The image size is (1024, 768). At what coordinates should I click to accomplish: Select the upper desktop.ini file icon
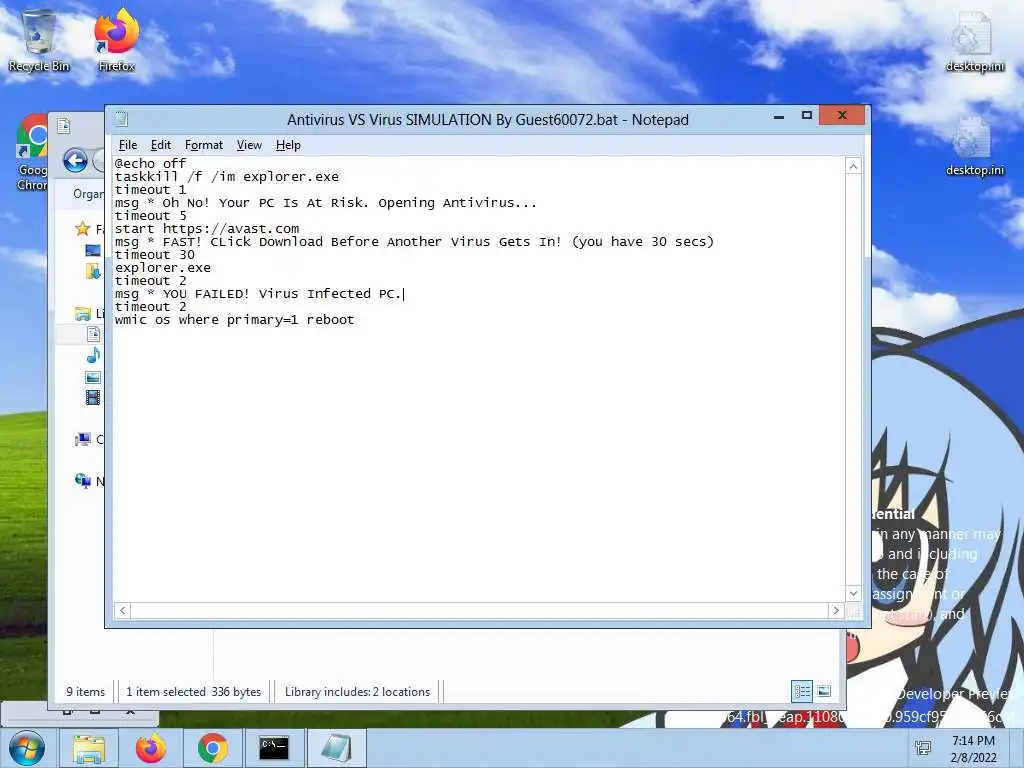coord(974,42)
